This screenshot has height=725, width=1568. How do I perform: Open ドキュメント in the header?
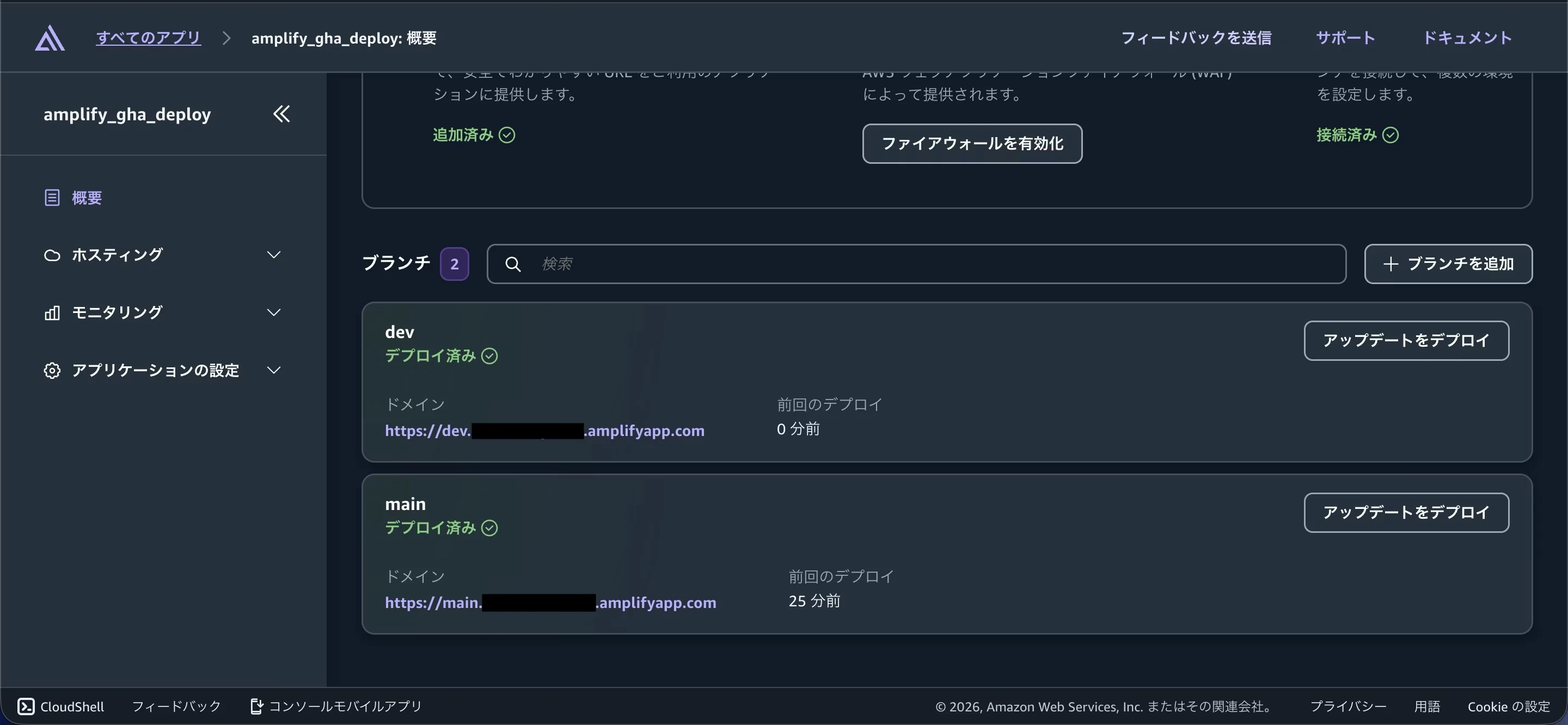pyautogui.click(x=1468, y=38)
